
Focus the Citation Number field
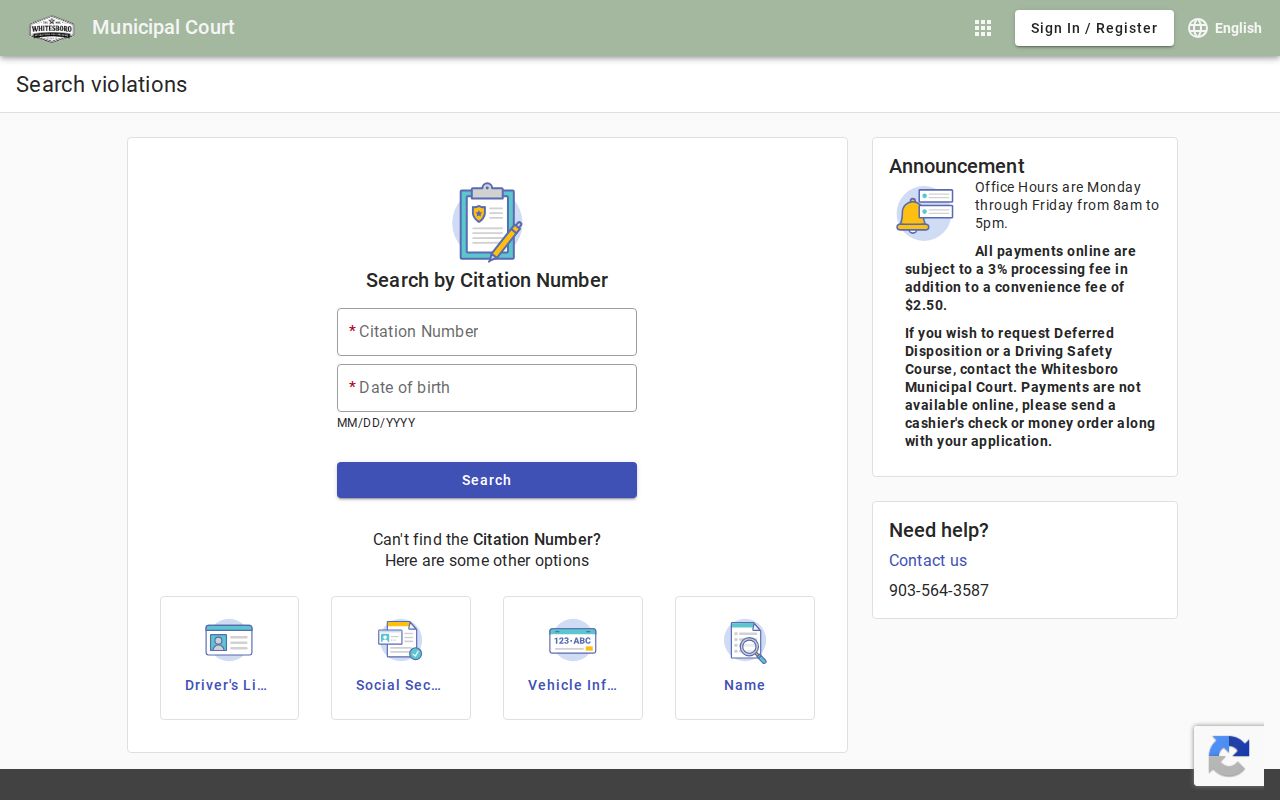pyautogui.click(x=487, y=332)
